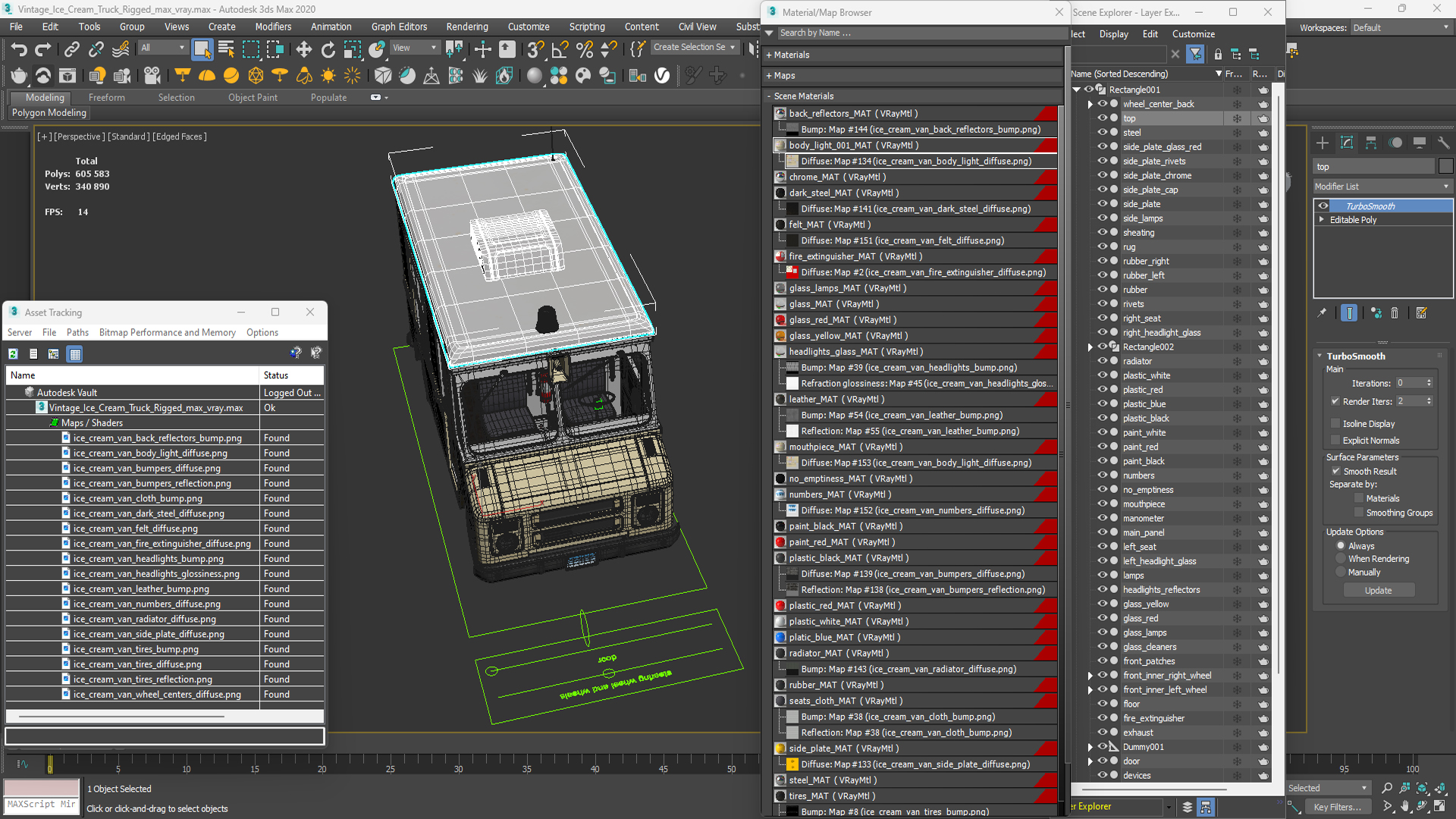Image resolution: width=1456 pixels, height=819 pixels.
Task: Expand Editable Poly in modifier stack
Action: [1322, 220]
